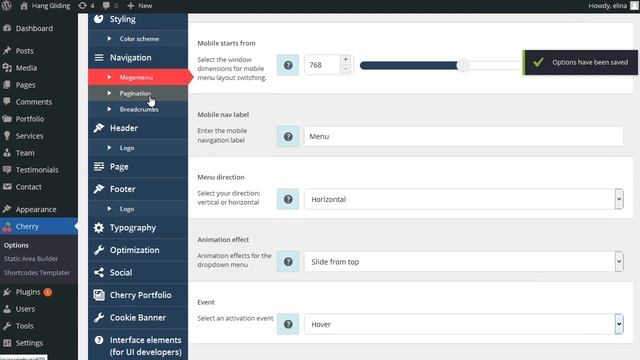Open the Menu direction Horizontal dropdown
The height and width of the screenshot is (360, 640).
pyautogui.click(x=464, y=199)
